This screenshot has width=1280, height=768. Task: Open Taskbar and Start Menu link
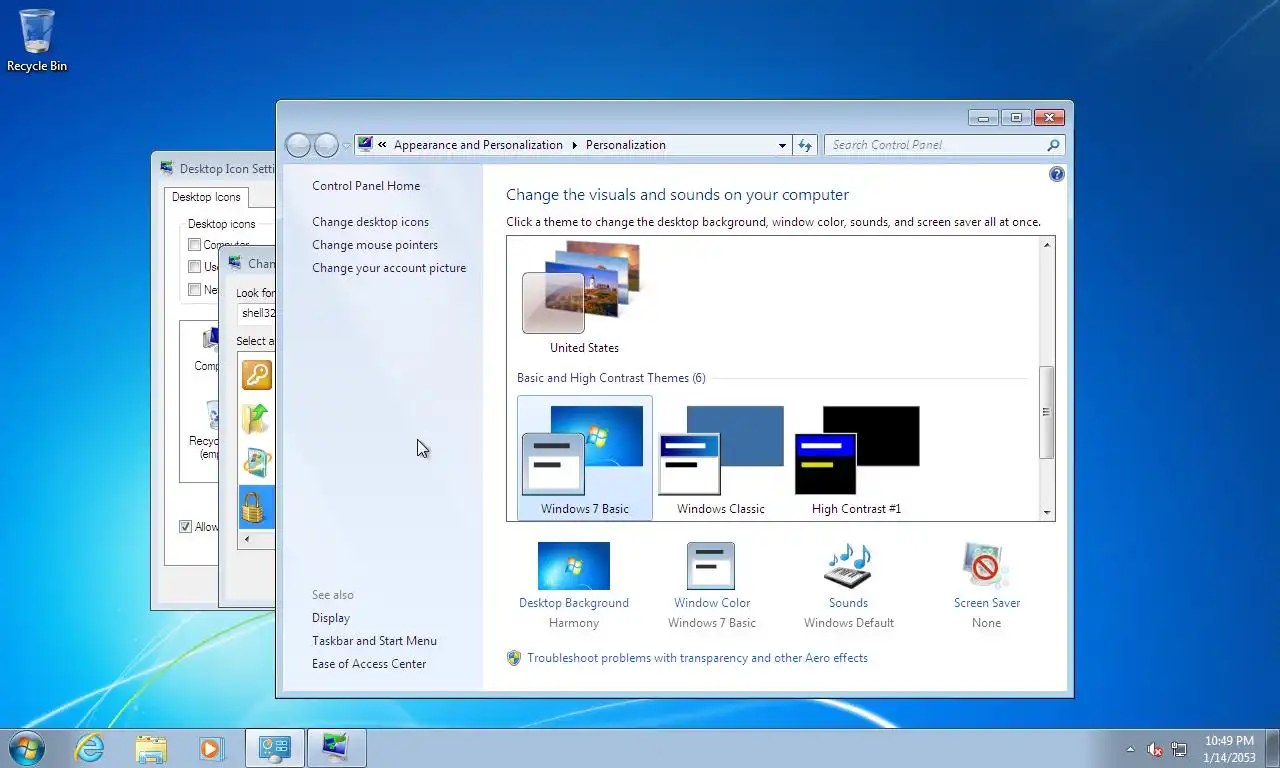tap(374, 641)
